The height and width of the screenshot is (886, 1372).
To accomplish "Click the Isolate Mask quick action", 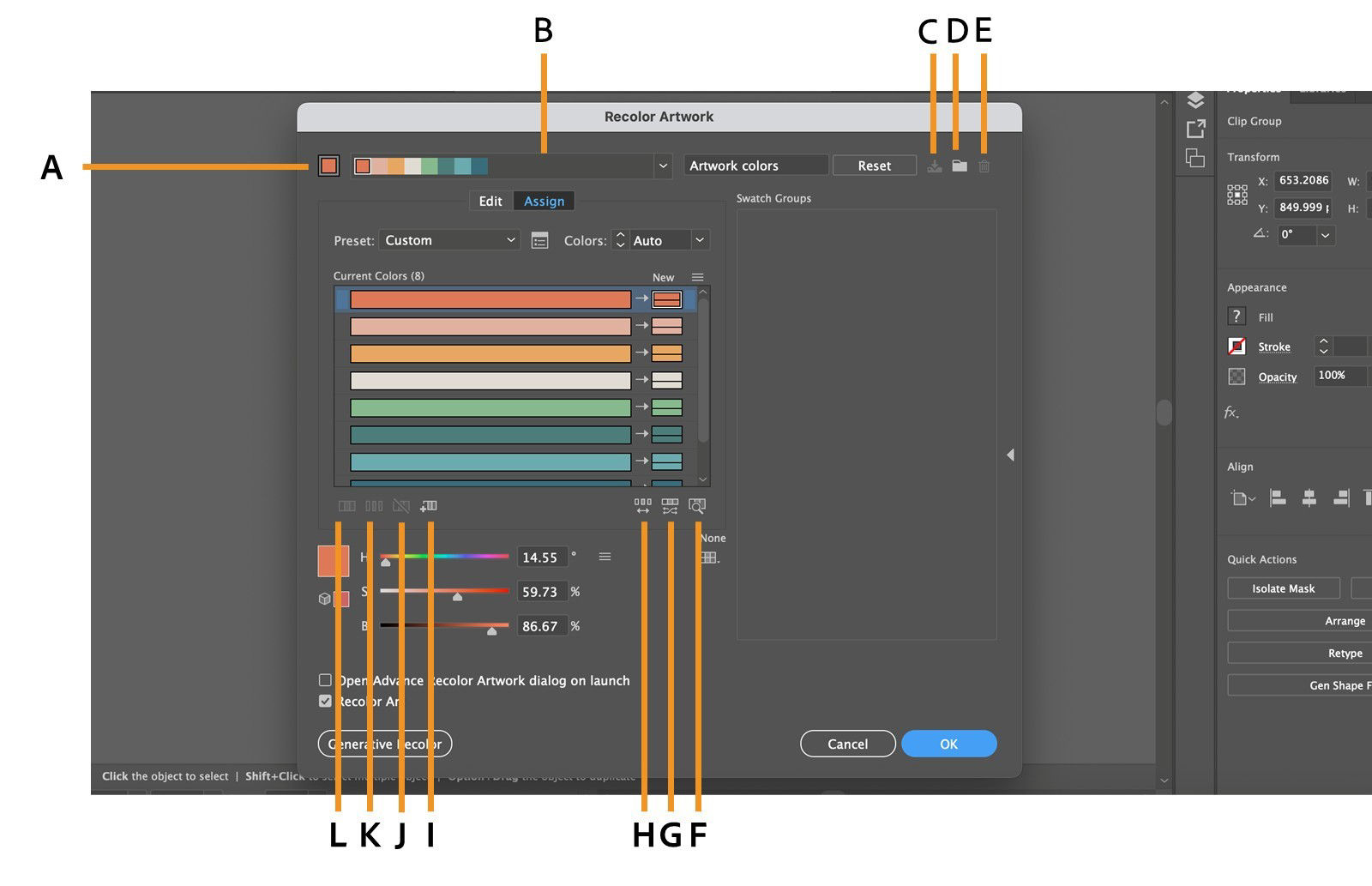I will (x=1283, y=588).
